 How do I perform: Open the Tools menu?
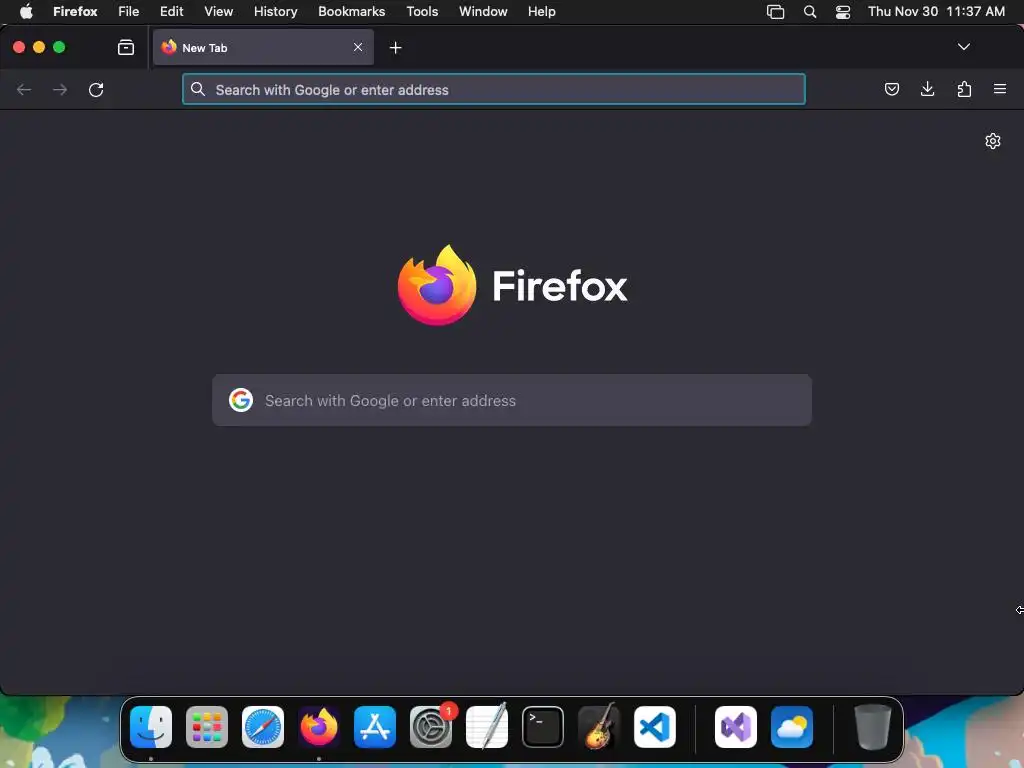click(422, 11)
